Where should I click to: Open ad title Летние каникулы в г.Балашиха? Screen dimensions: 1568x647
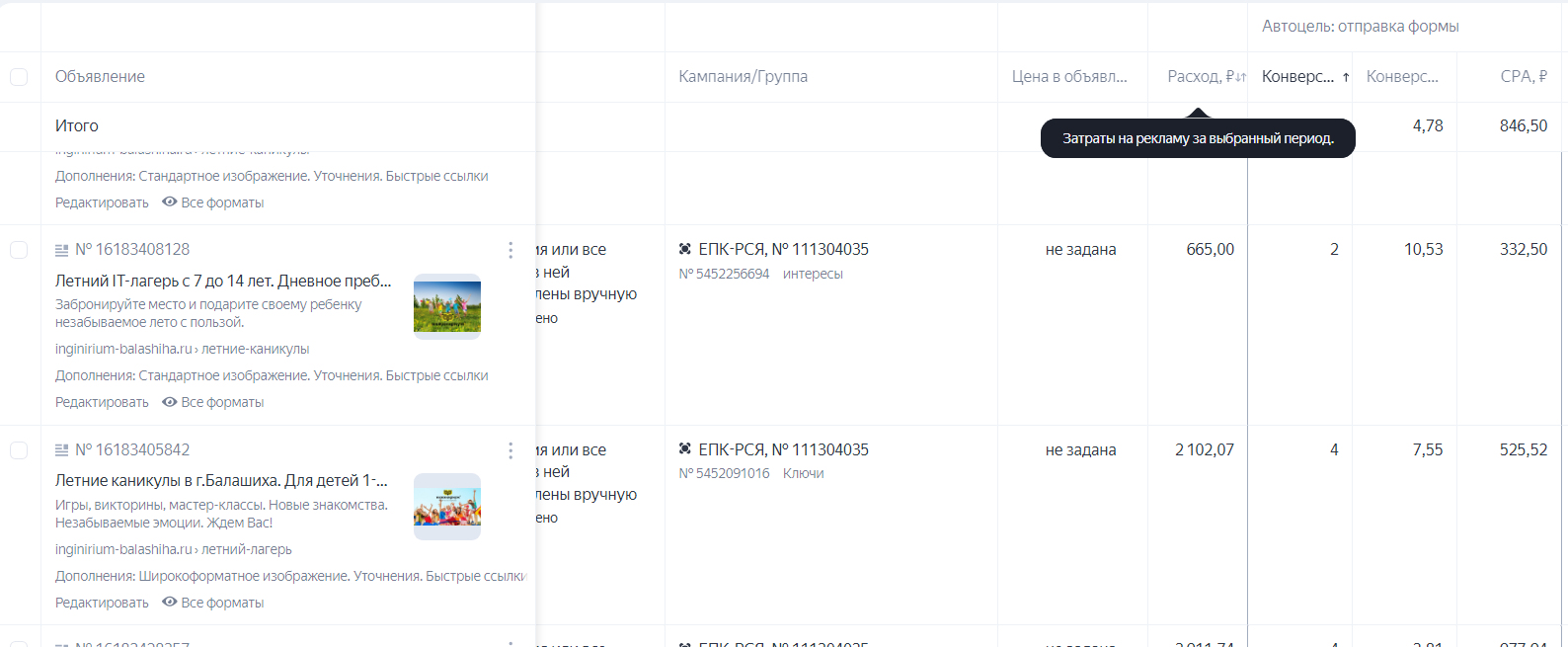tap(221, 480)
